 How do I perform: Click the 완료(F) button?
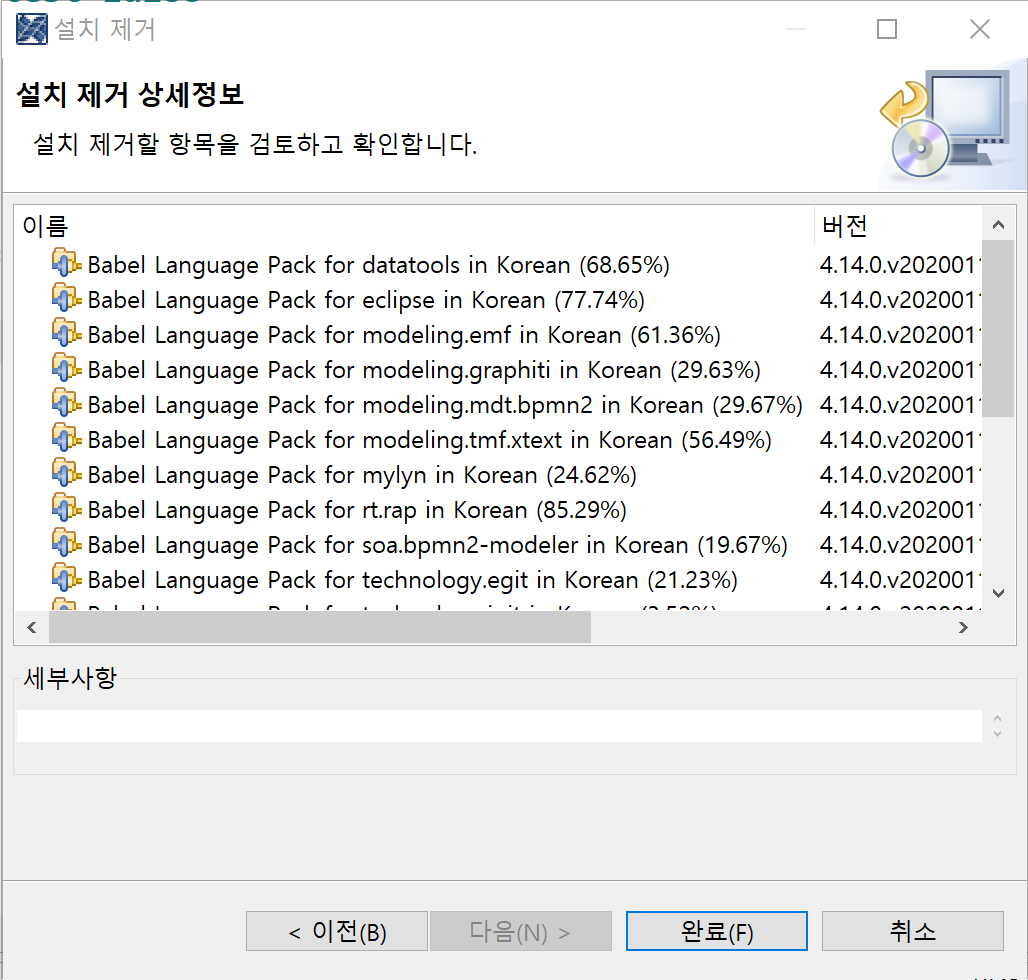[717, 931]
